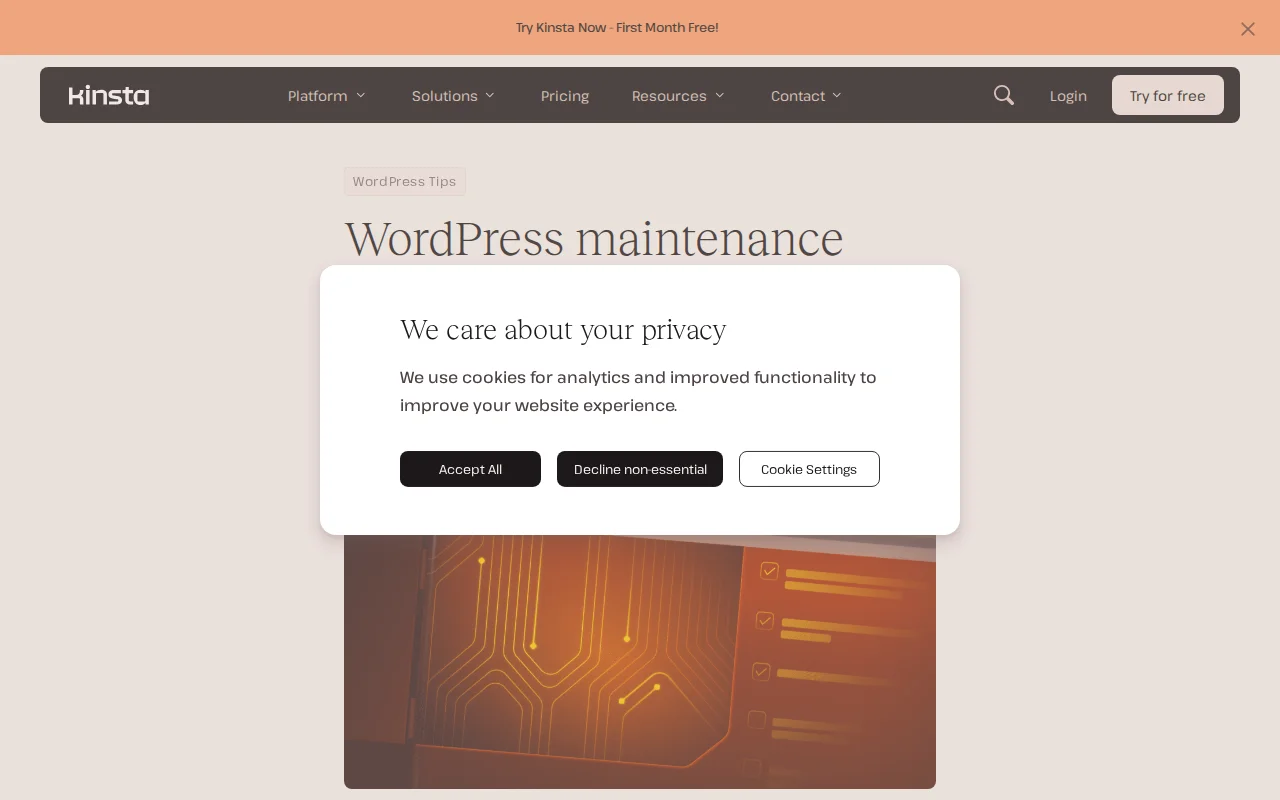The width and height of the screenshot is (1280, 800).
Task: Open Cookie Settings
Action: pos(809,469)
